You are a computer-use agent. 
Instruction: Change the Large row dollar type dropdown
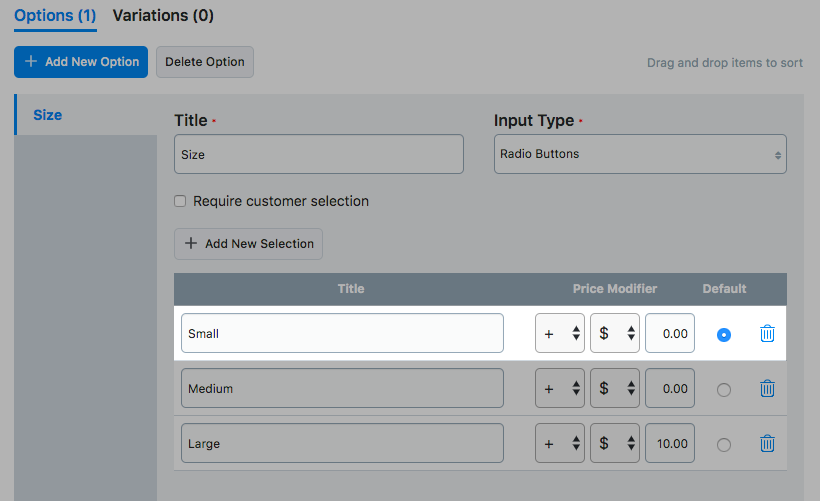pyautogui.click(x=615, y=444)
